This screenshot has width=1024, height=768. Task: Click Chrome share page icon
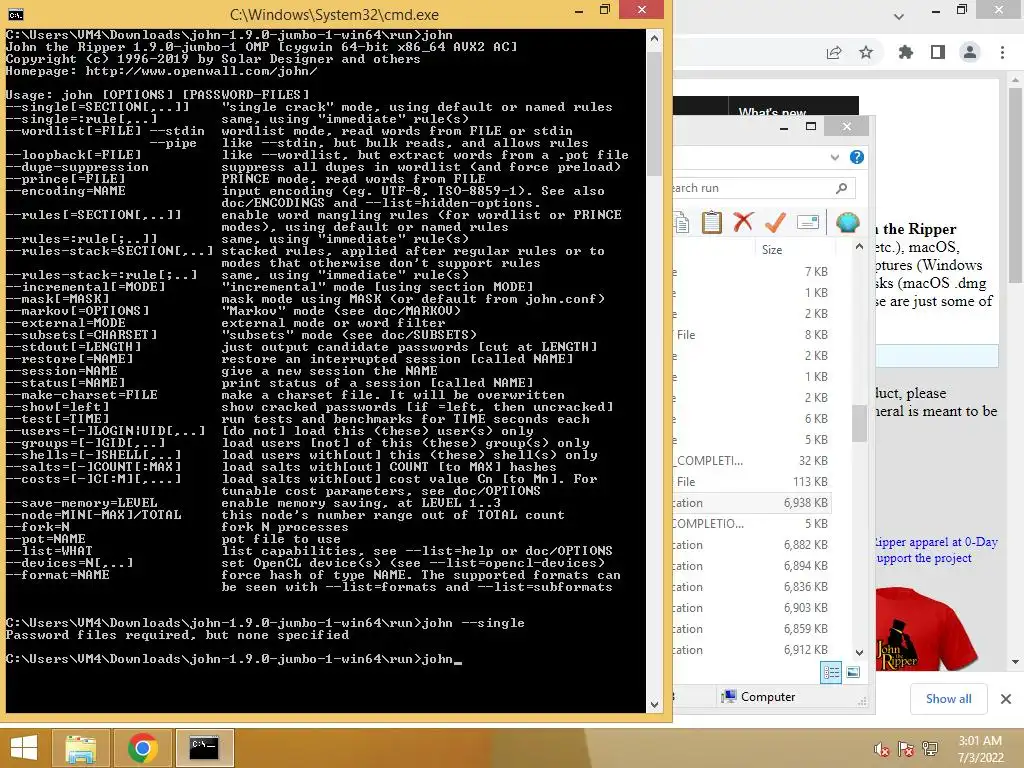(x=834, y=52)
